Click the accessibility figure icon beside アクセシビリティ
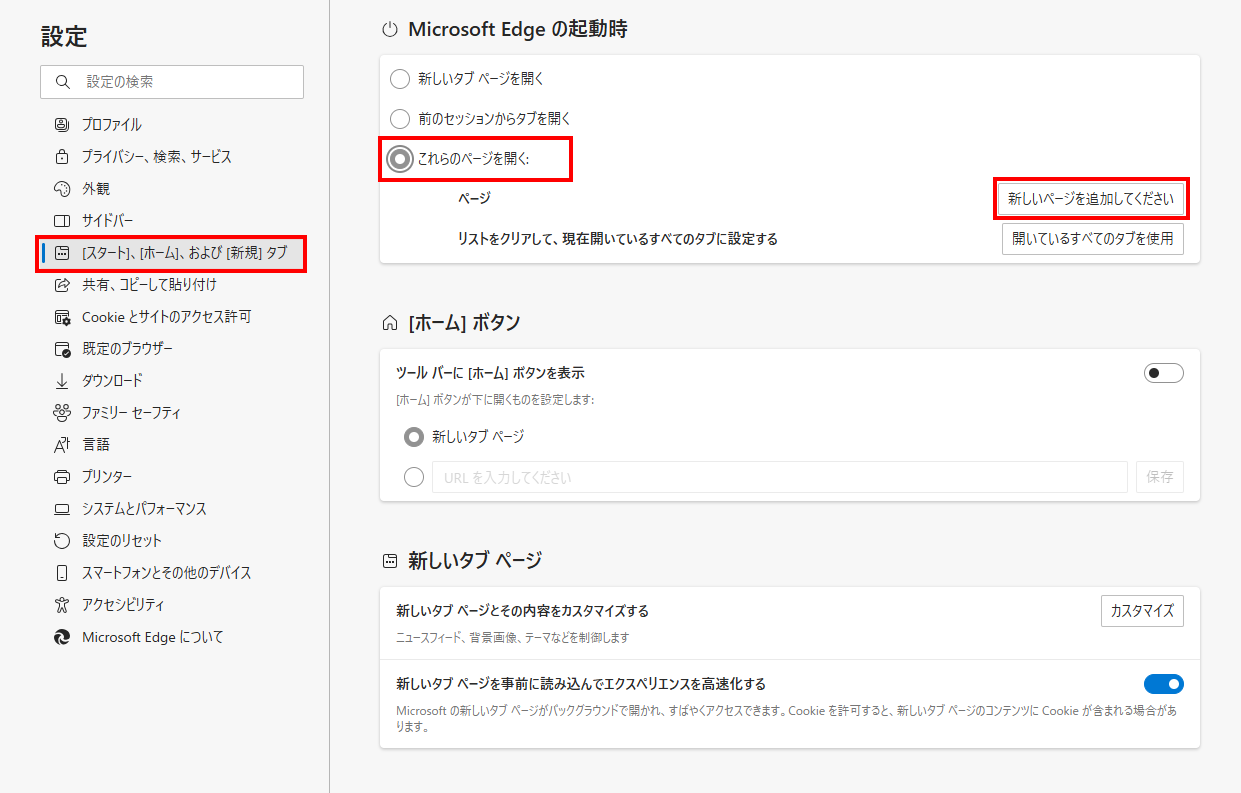The width and height of the screenshot is (1241, 793). point(62,605)
